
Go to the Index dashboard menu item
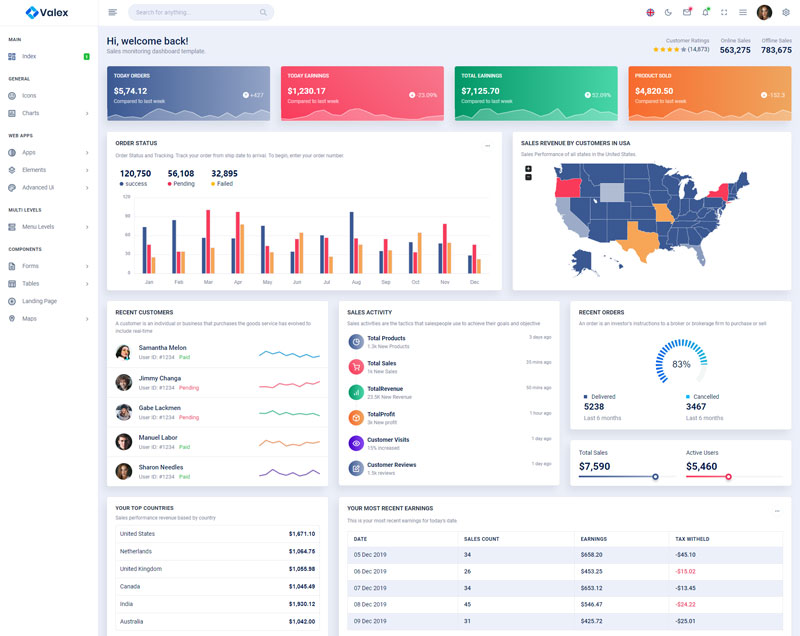(30, 56)
